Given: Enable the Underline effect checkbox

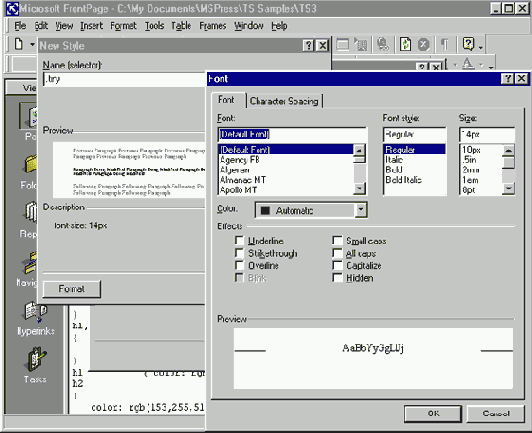Looking at the screenshot, I should [239, 241].
